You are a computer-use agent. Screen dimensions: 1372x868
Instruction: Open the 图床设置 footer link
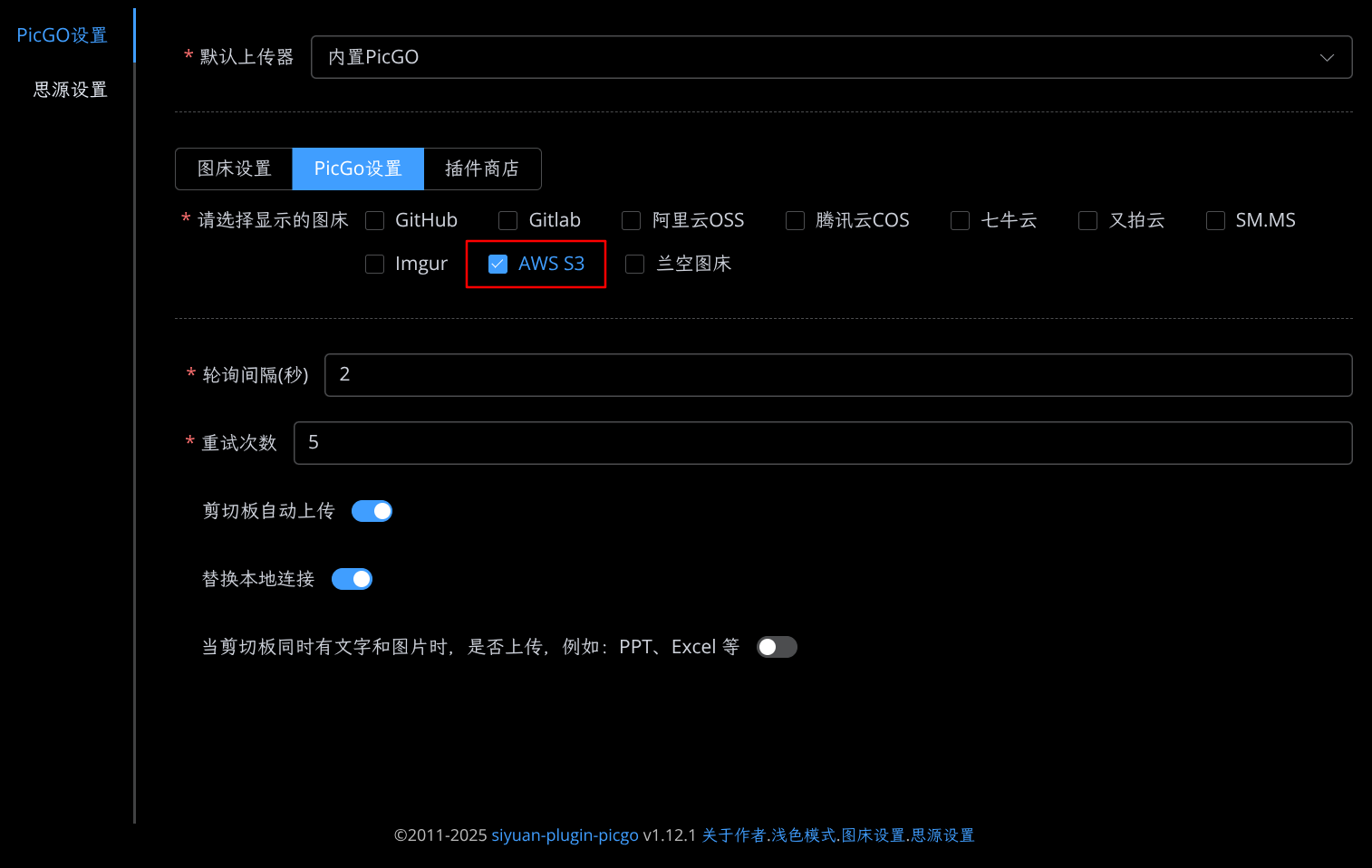click(x=874, y=835)
